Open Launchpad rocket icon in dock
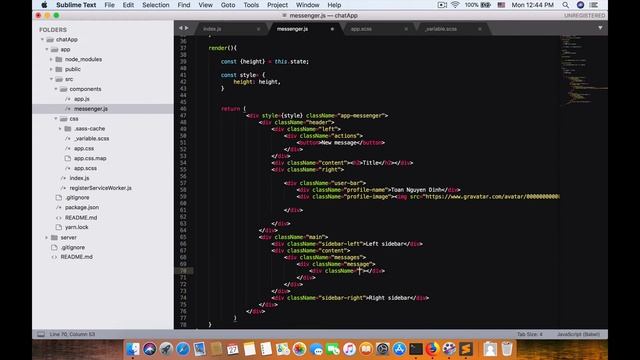The height and width of the screenshot is (360, 640). coord(166,349)
